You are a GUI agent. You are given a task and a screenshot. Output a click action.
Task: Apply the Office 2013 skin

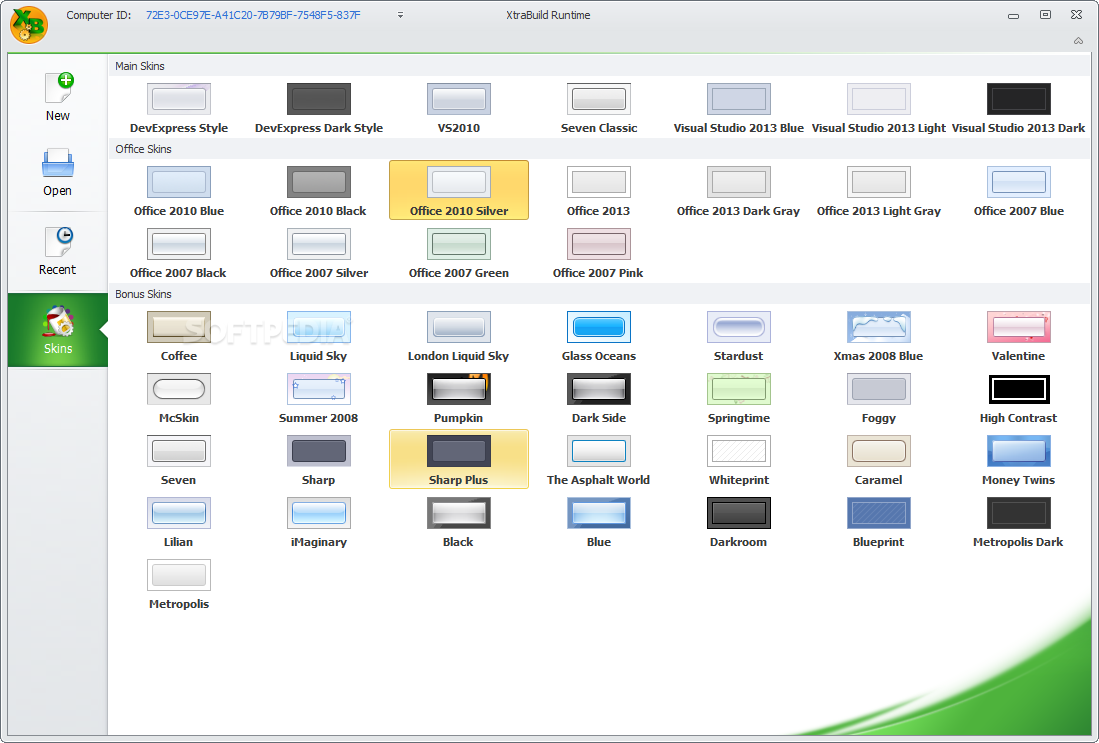pyautogui.click(x=599, y=191)
